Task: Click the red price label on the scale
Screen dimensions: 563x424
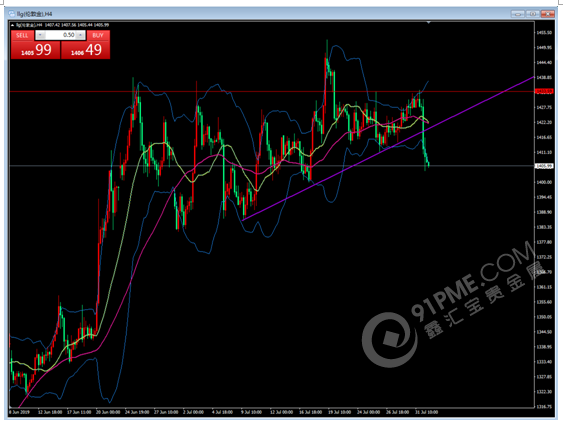Action: [x=544, y=92]
